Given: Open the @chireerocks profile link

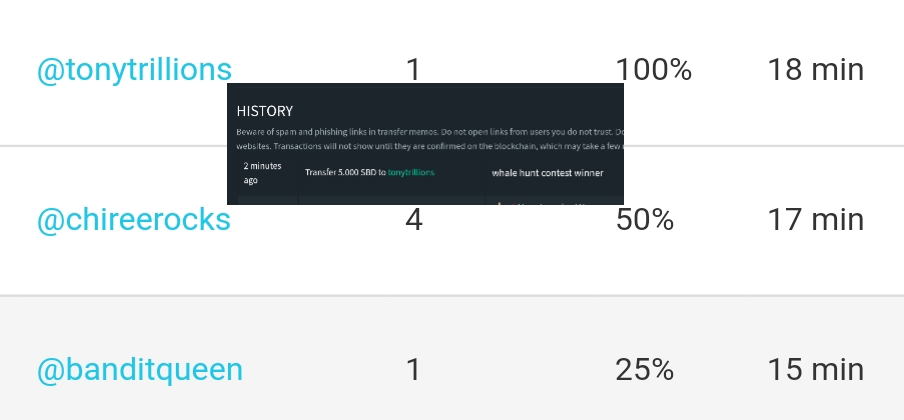Looking at the screenshot, I should (134, 220).
